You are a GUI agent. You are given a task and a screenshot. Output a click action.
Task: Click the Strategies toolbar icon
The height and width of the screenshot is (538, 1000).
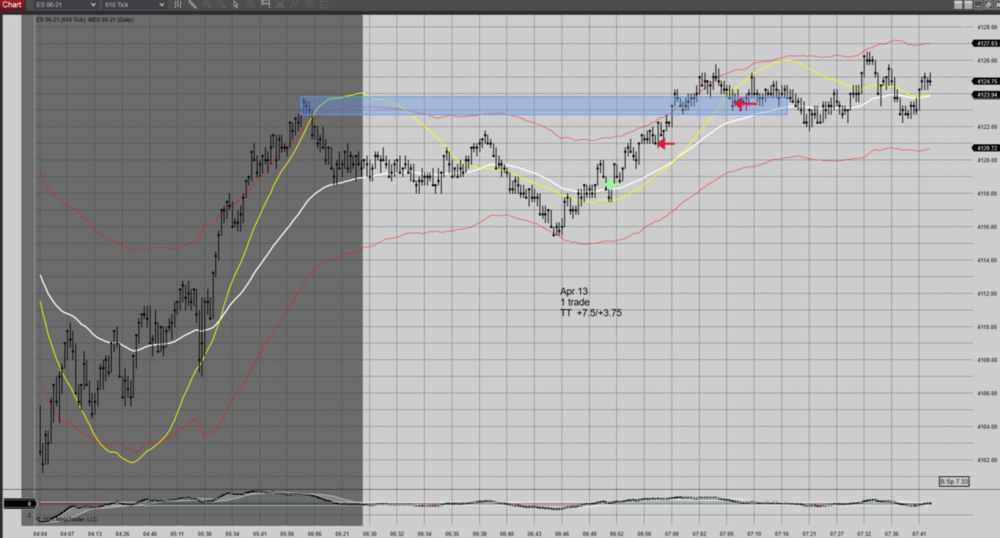295,5
